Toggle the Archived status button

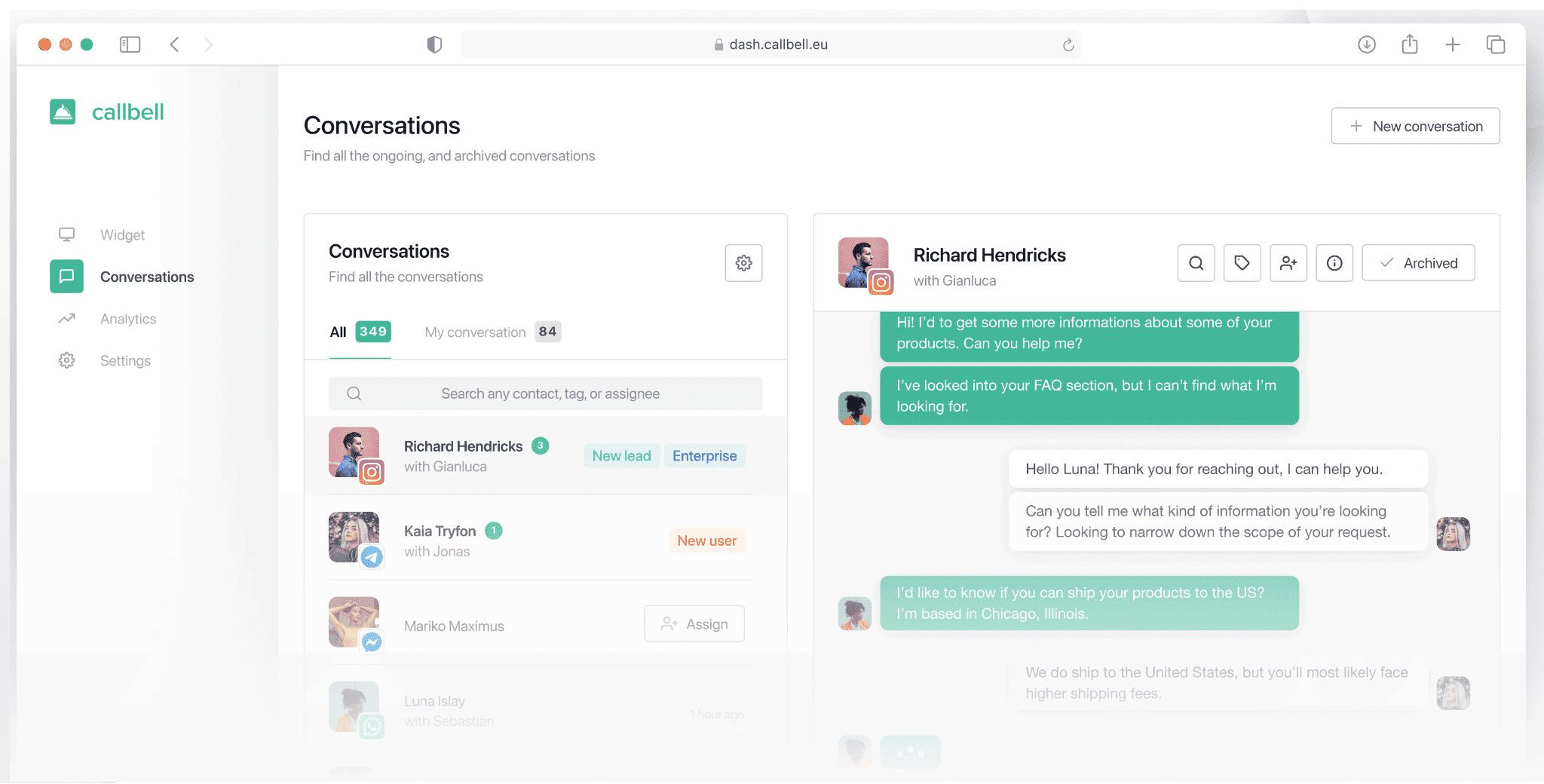pos(1417,263)
